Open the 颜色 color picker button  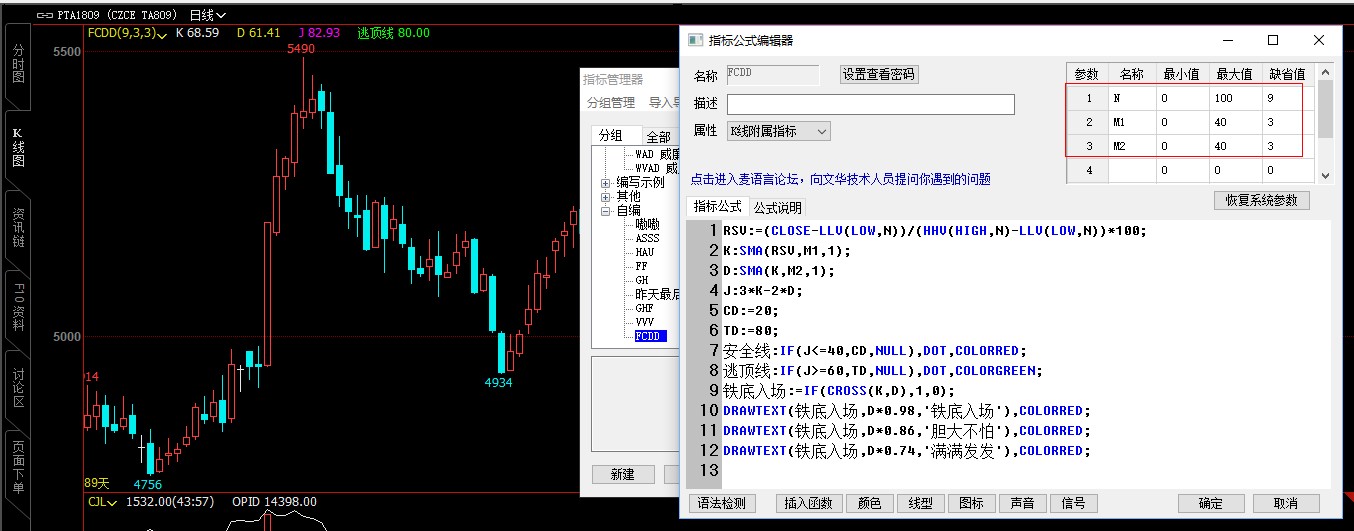[869, 503]
